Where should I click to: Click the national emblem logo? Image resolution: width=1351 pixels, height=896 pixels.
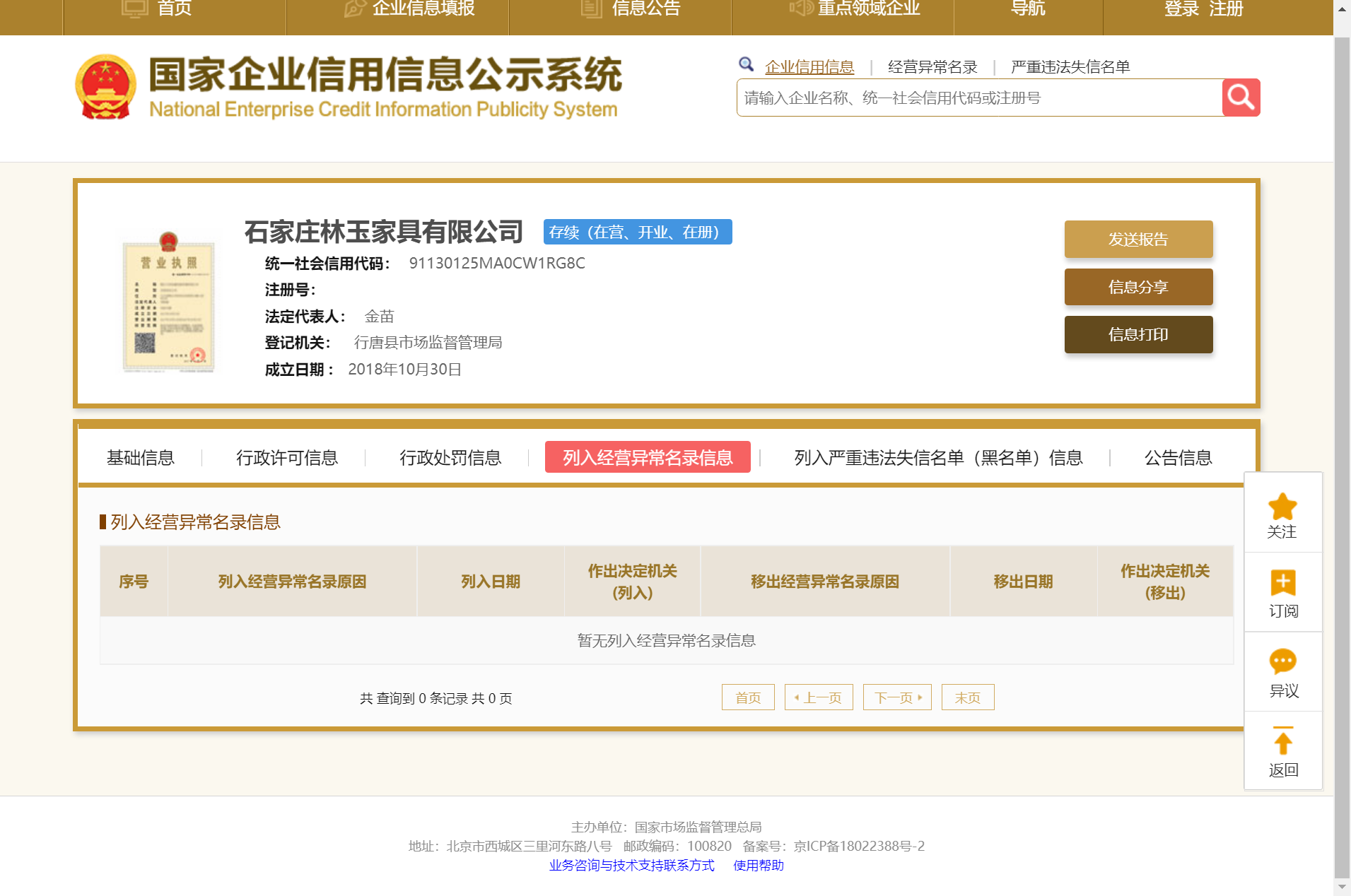[x=105, y=87]
